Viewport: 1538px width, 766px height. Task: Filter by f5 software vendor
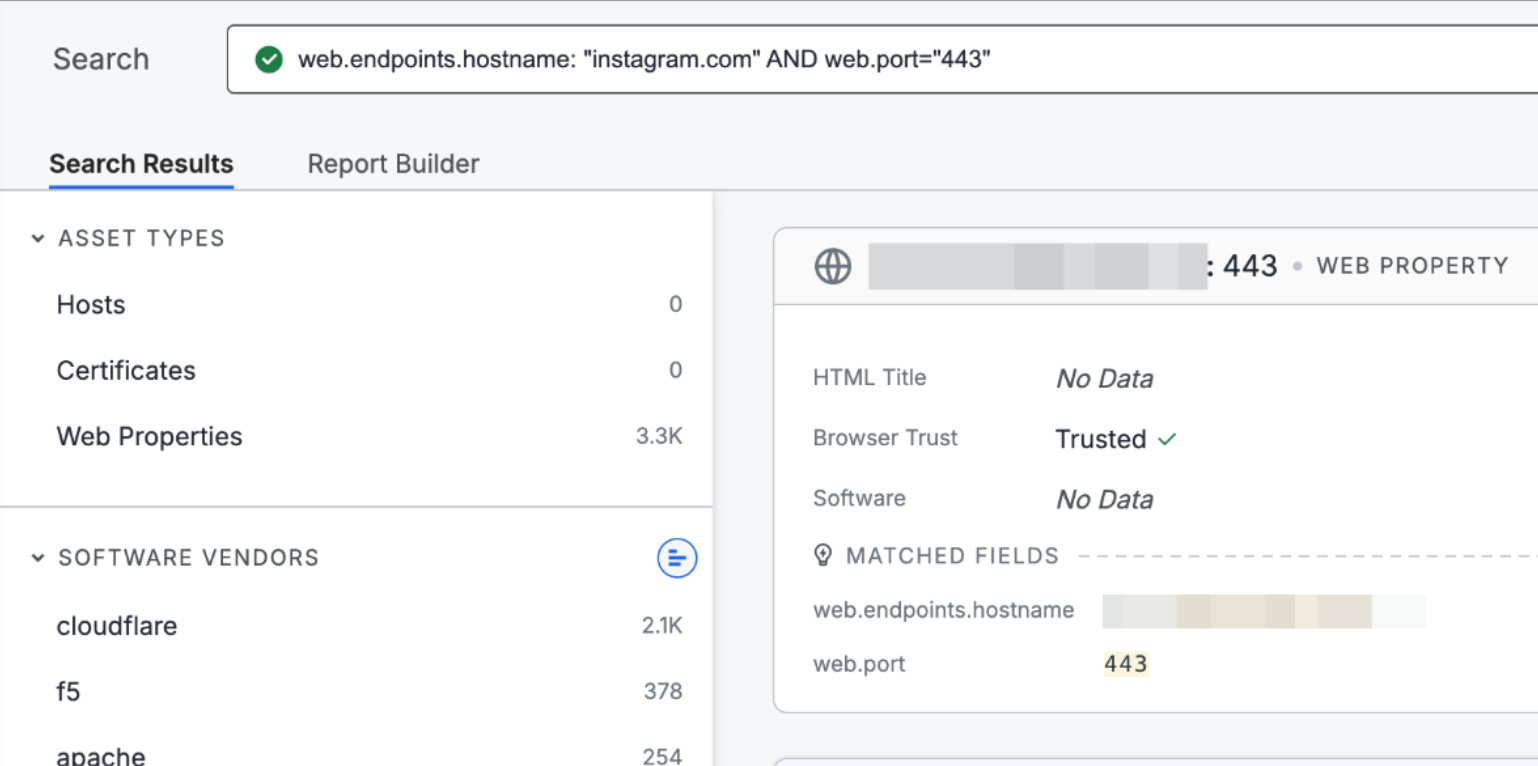(68, 691)
